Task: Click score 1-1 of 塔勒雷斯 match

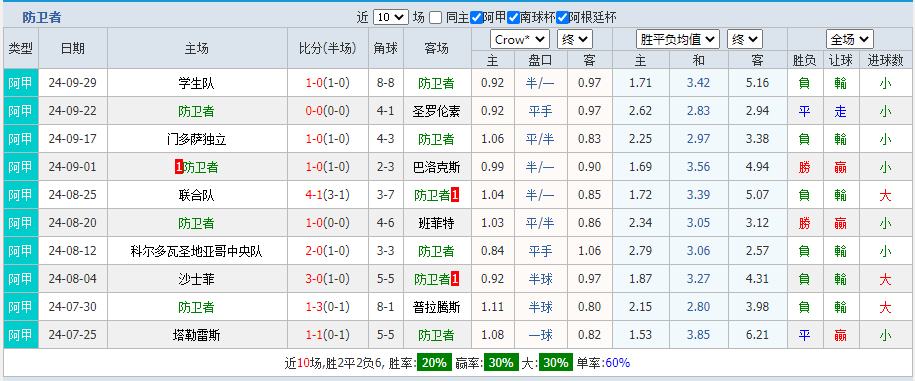Action: (315, 335)
